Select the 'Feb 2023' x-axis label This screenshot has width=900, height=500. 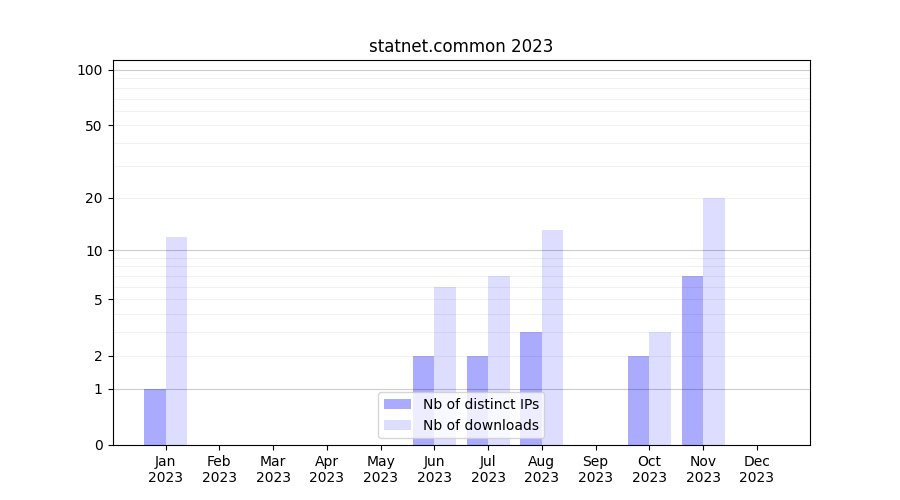pyautogui.click(x=219, y=469)
